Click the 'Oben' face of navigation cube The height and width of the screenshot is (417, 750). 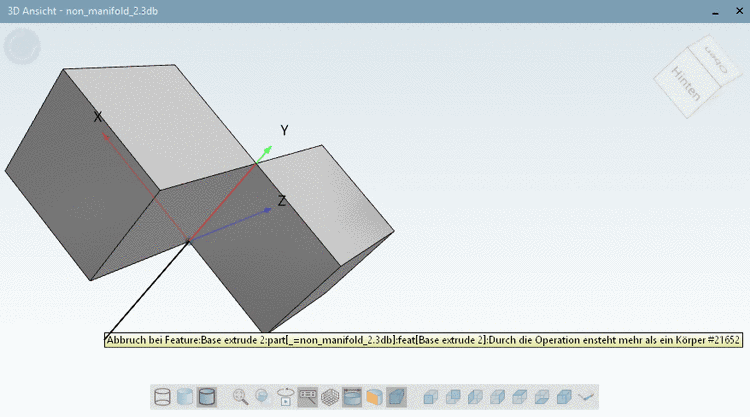(x=716, y=60)
